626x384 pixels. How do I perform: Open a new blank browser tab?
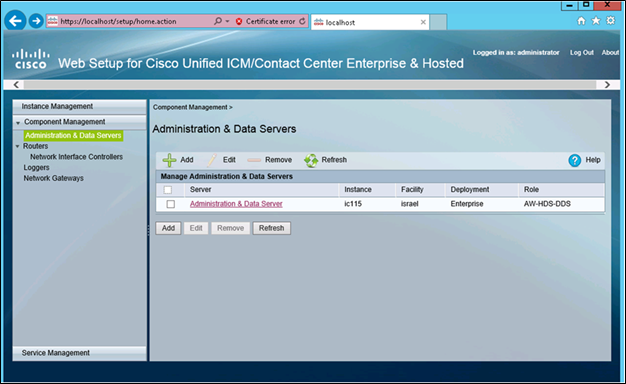438,22
